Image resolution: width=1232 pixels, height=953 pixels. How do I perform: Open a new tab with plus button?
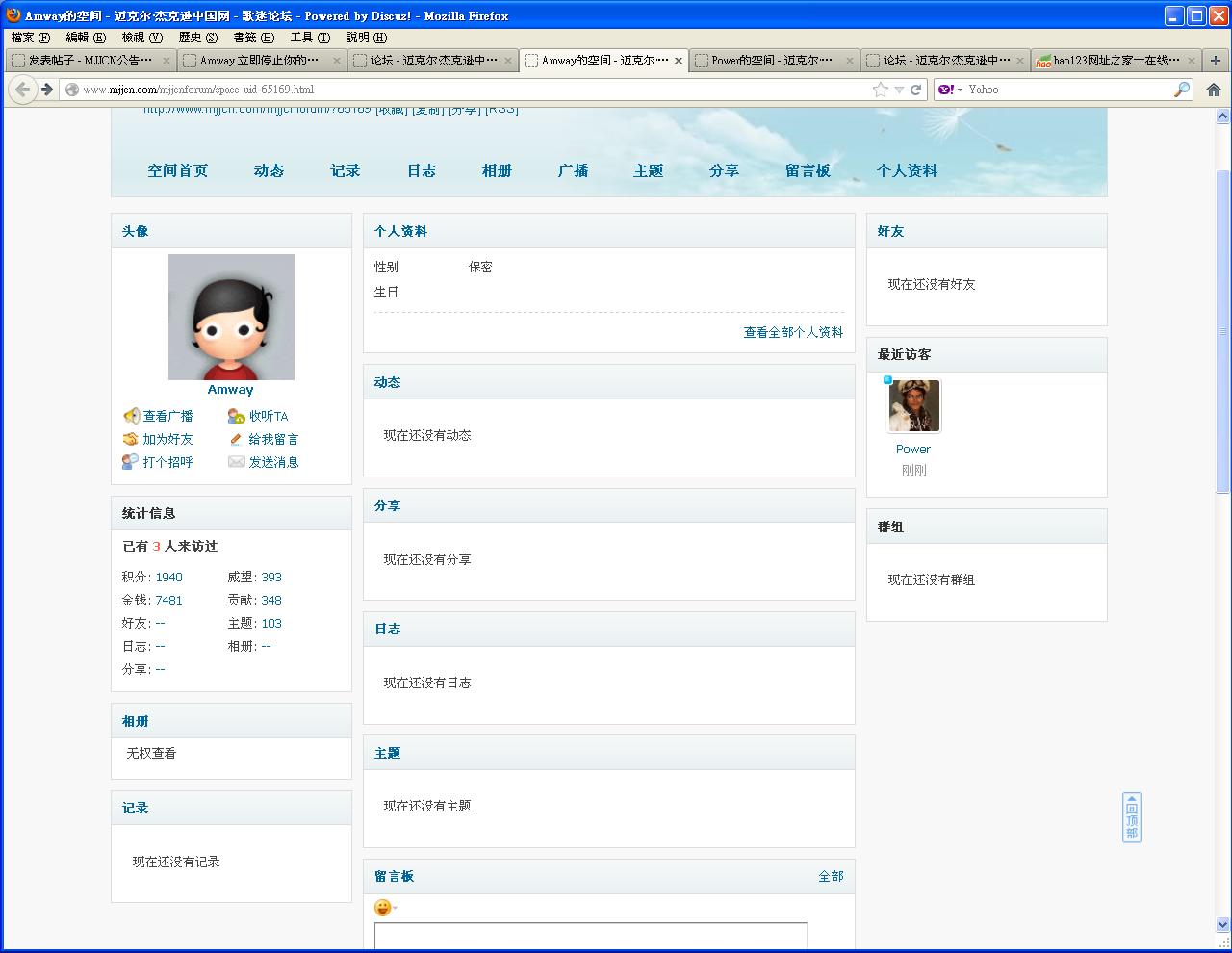tap(1216, 60)
